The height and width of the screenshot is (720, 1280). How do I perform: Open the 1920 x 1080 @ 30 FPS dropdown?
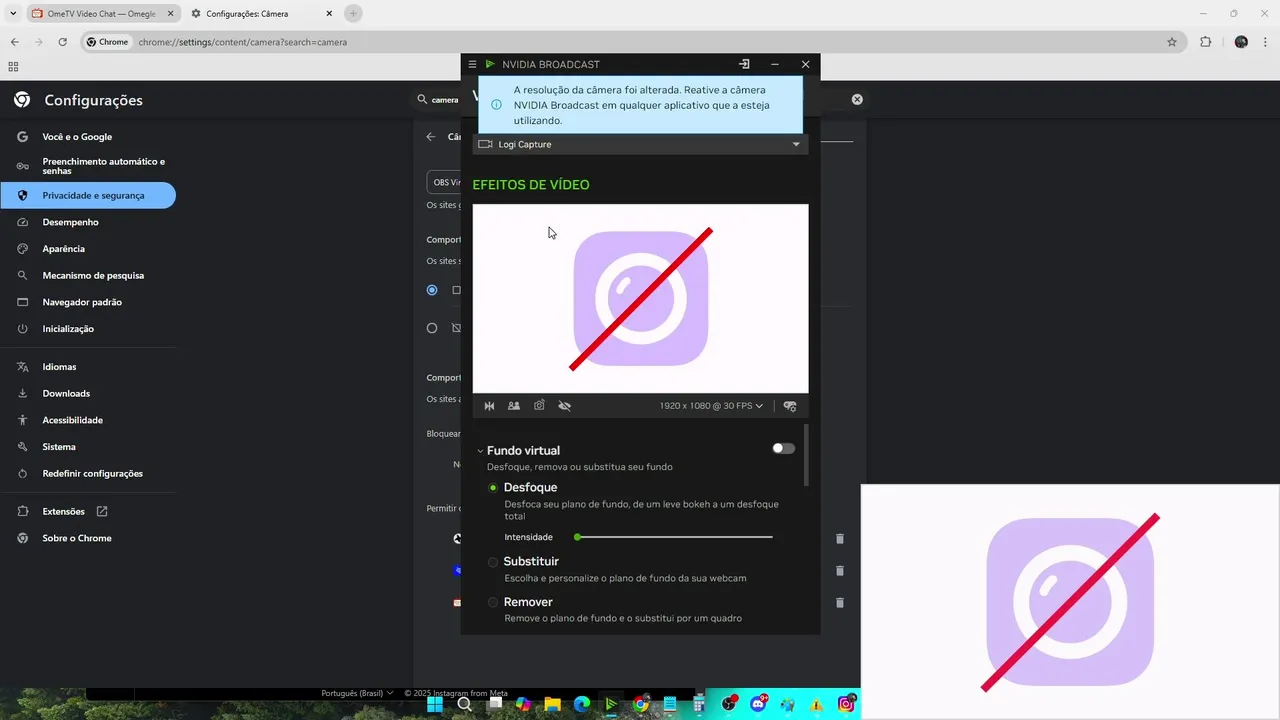[711, 406]
